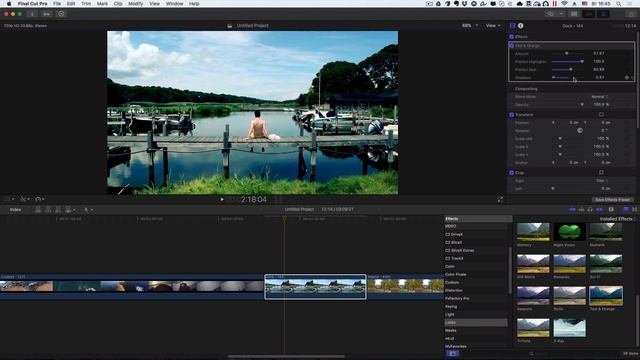This screenshot has height=360, width=640.
Task: Switch to the Info inspector icon
Action: pyautogui.click(x=520, y=26)
